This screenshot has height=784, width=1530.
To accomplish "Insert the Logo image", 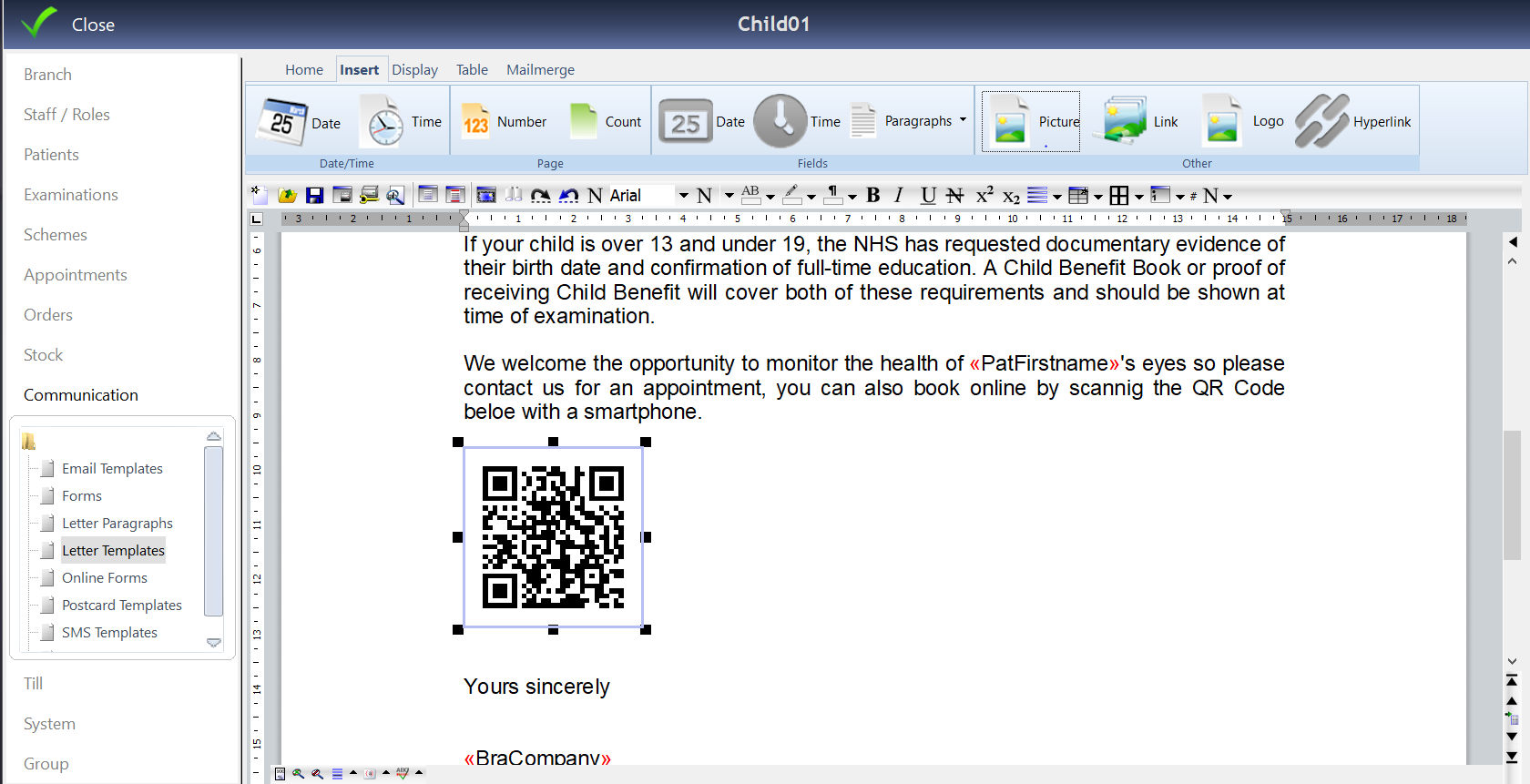I will [x=1243, y=121].
